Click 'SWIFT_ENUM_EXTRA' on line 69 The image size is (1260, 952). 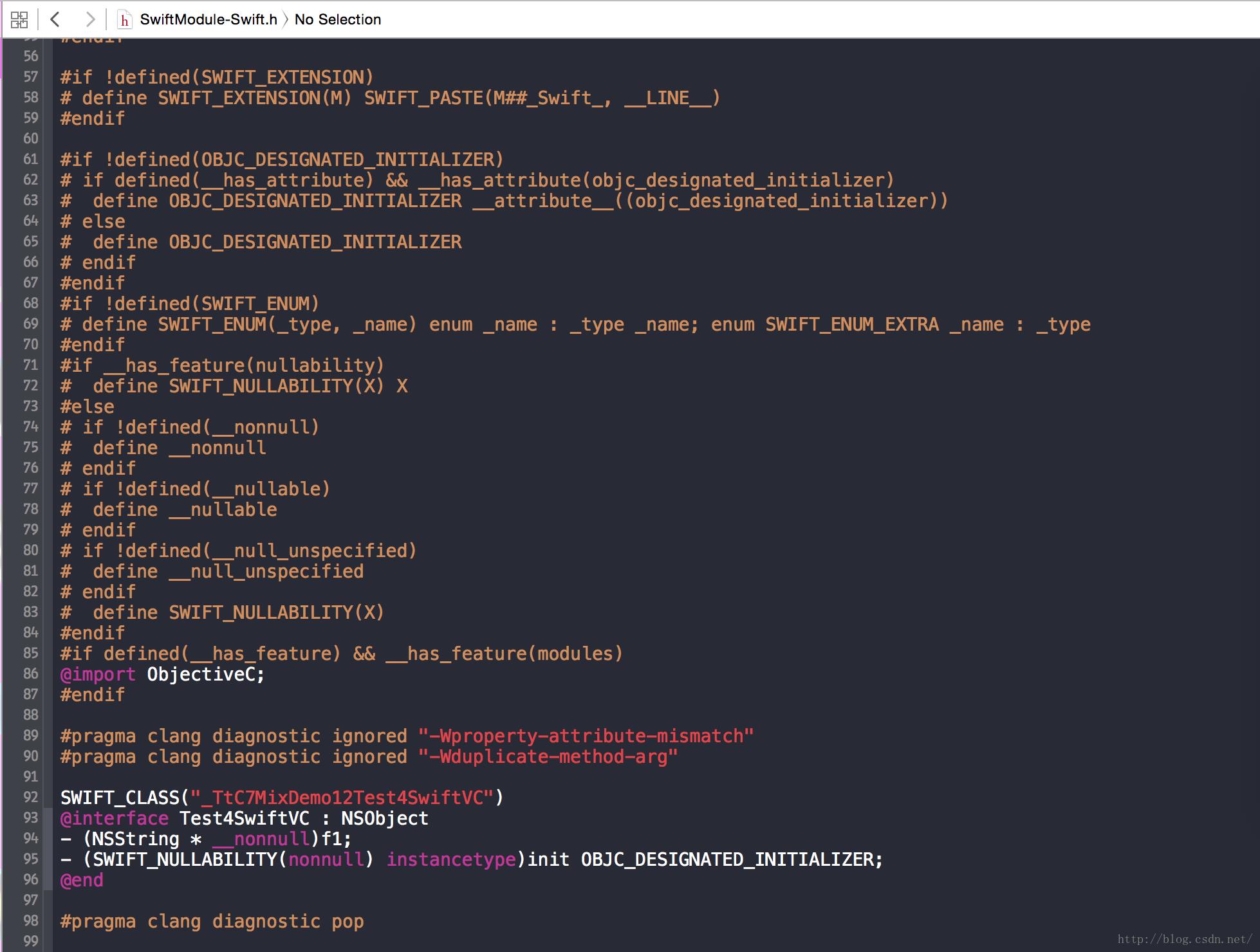(x=852, y=325)
